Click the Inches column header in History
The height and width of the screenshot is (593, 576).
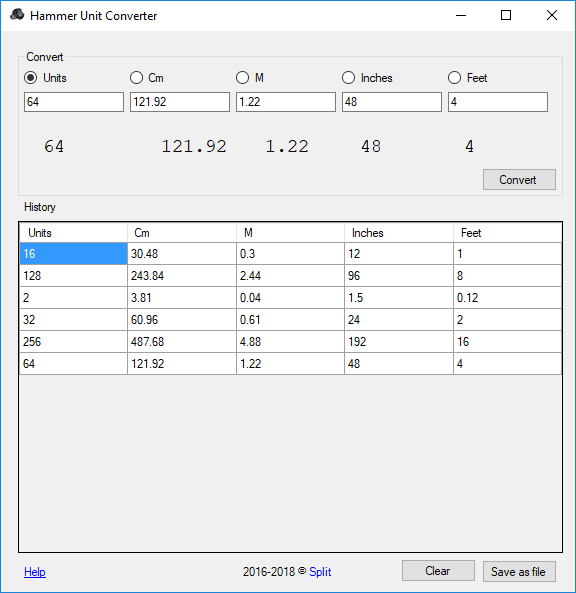(x=399, y=233)
